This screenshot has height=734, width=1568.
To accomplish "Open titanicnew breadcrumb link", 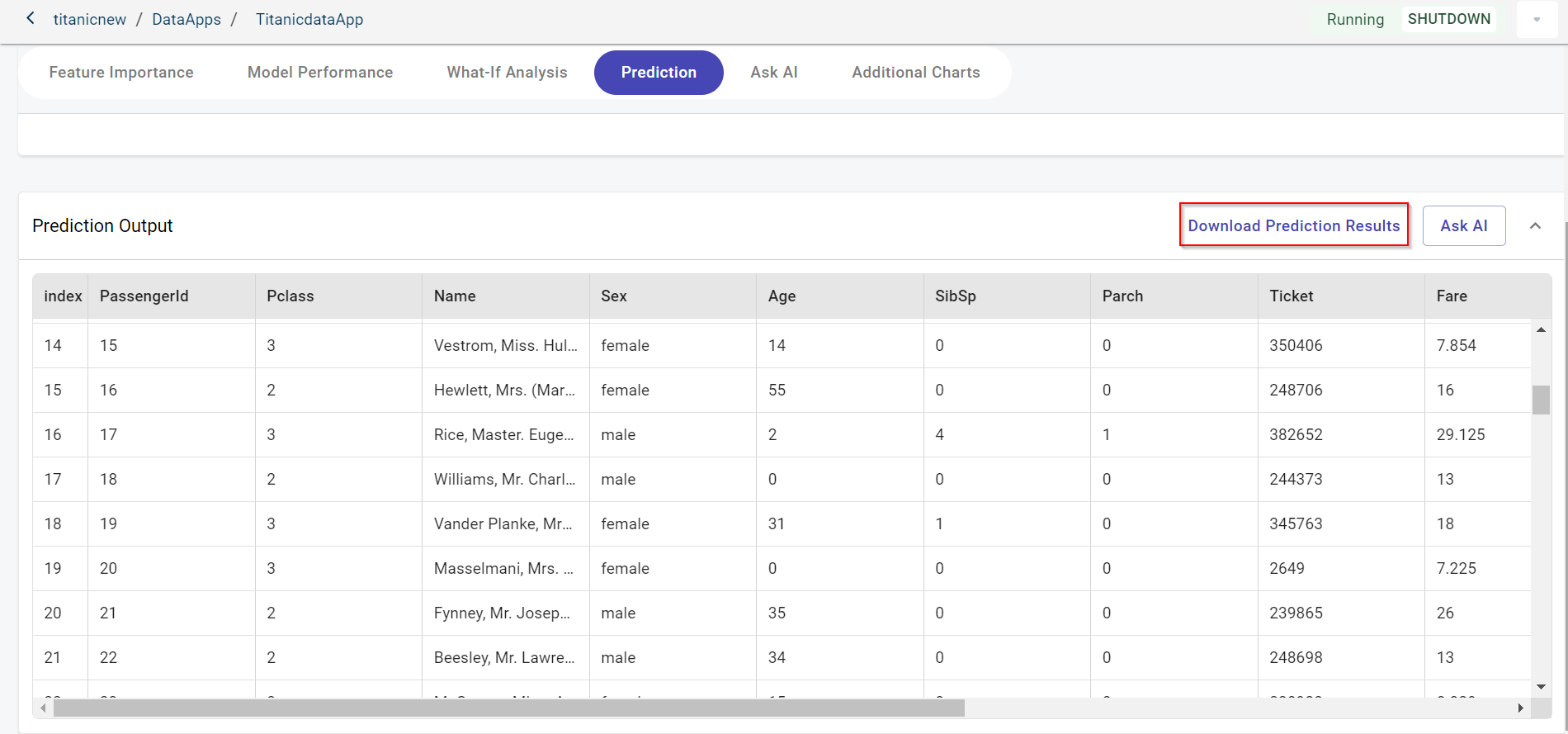I will tap(89, 19).
